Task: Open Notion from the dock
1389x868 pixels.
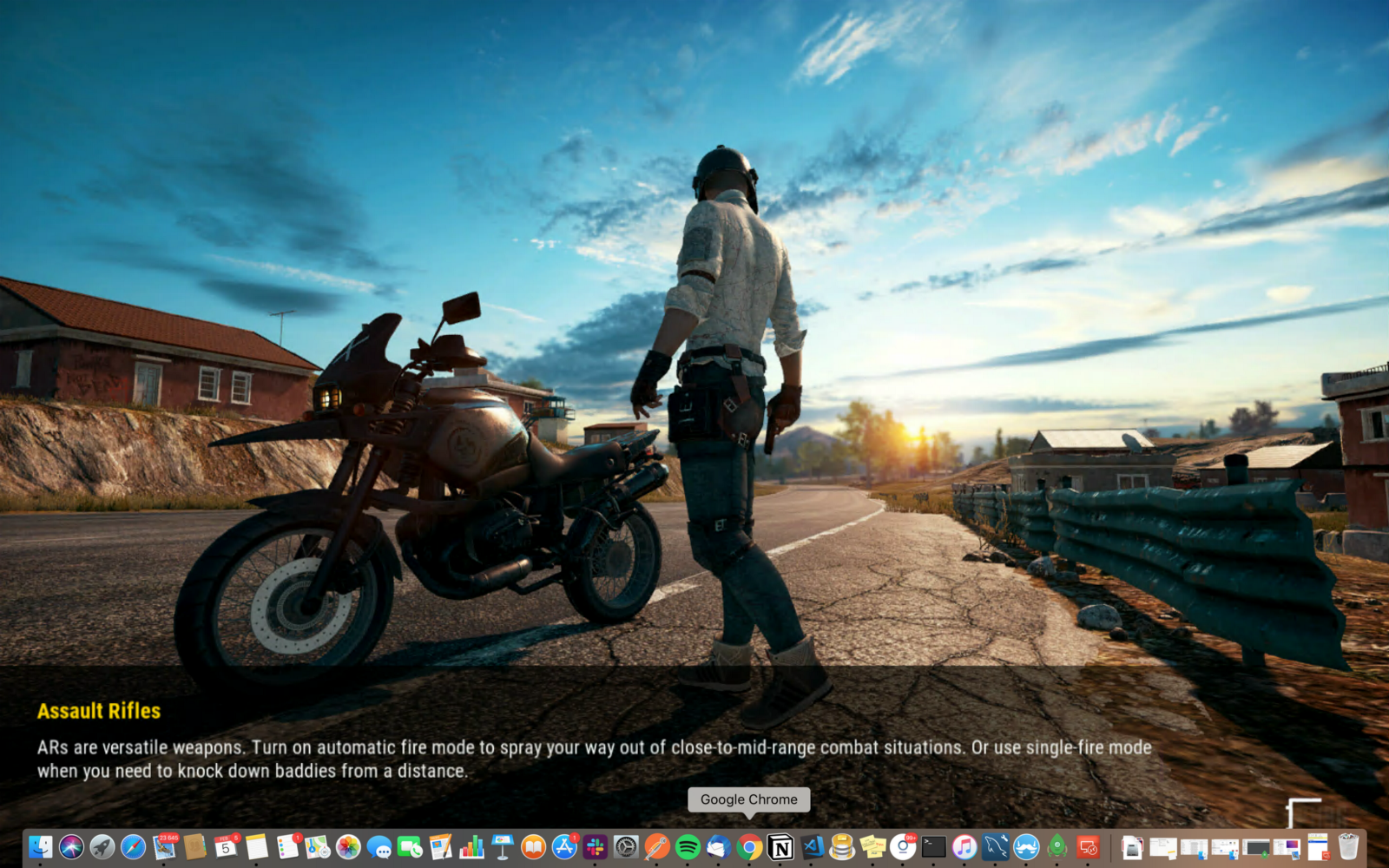Action: [780, 846]
